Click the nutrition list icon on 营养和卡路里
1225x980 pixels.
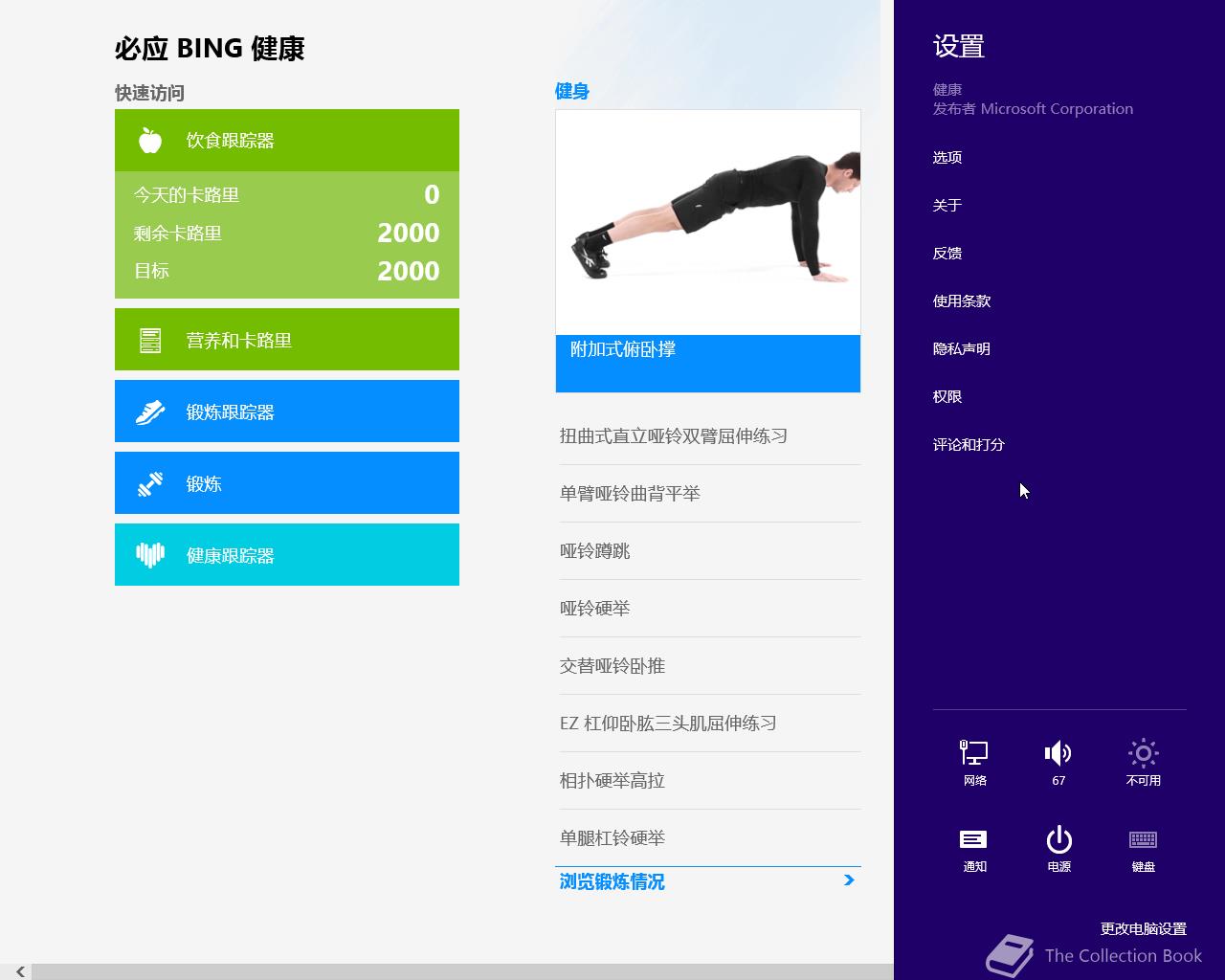tap(150, 341)
